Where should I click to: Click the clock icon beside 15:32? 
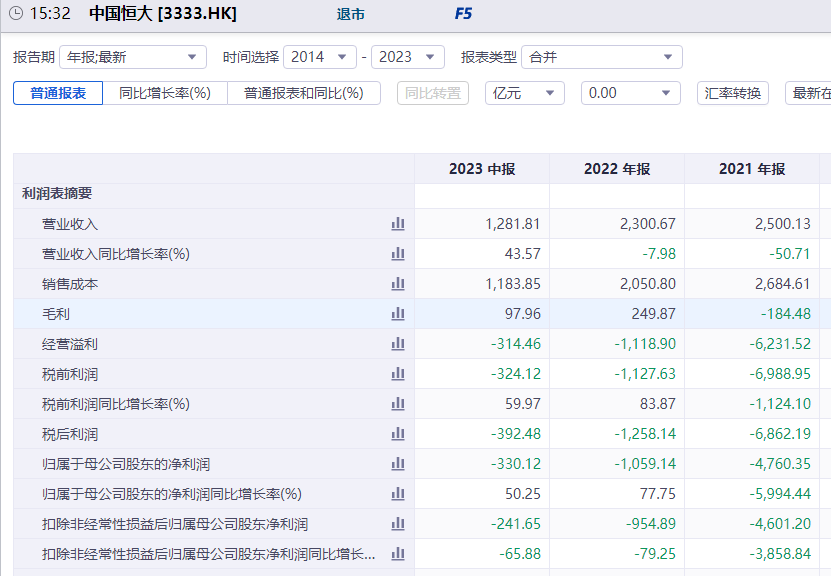[16, 13]
